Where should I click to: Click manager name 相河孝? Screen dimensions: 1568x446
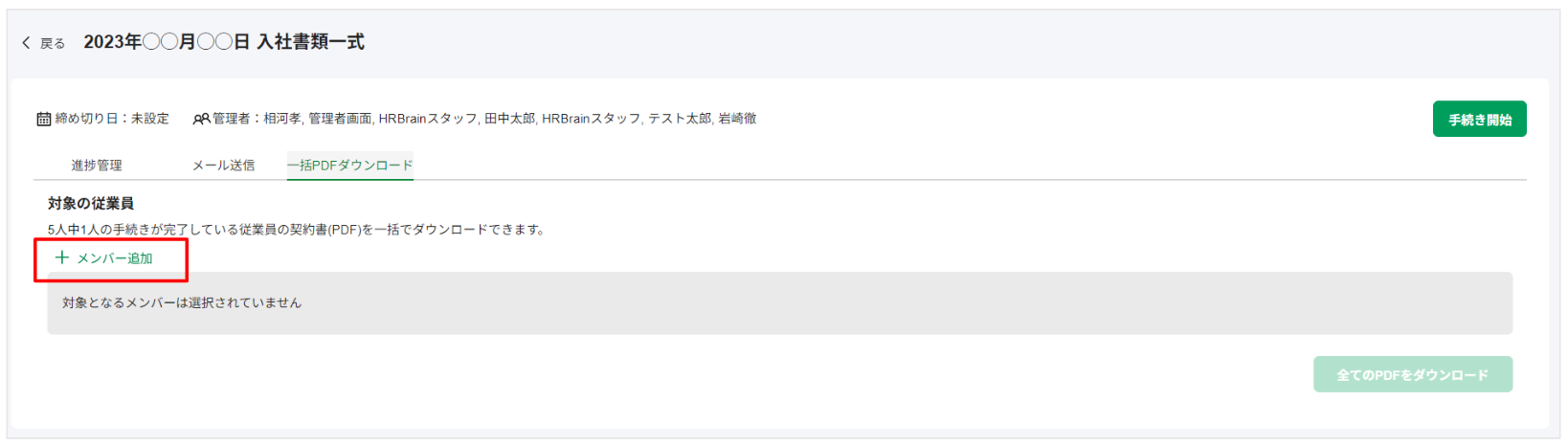(x=282, y=119)
